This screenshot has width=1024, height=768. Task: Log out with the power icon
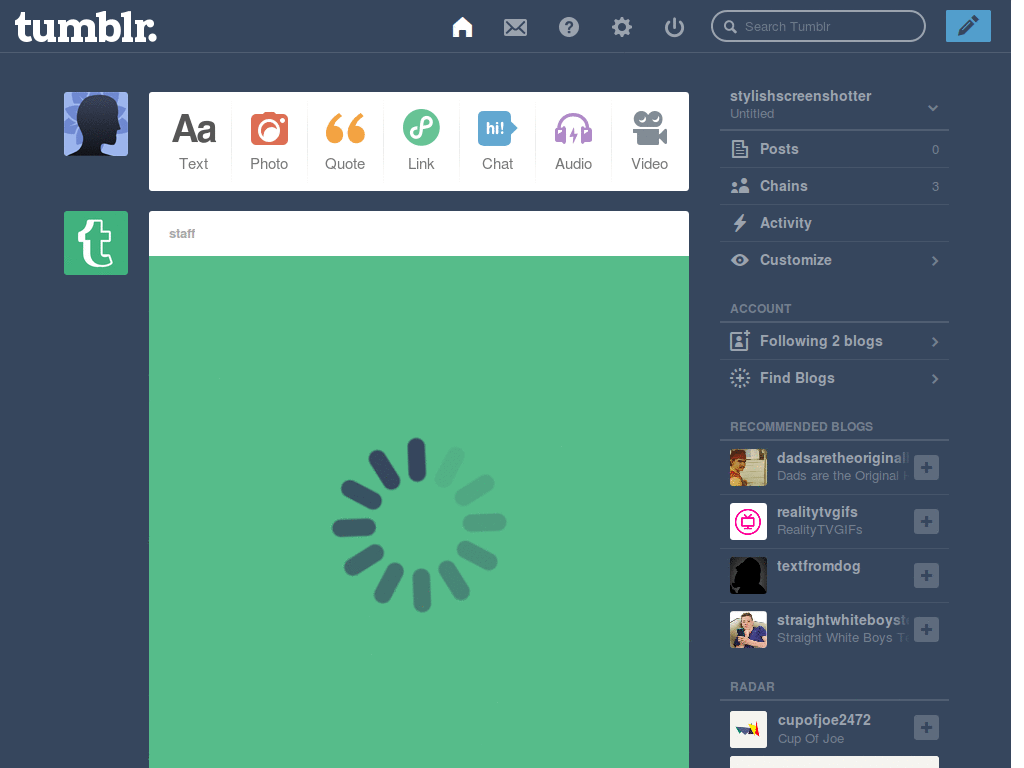(674, 27)
